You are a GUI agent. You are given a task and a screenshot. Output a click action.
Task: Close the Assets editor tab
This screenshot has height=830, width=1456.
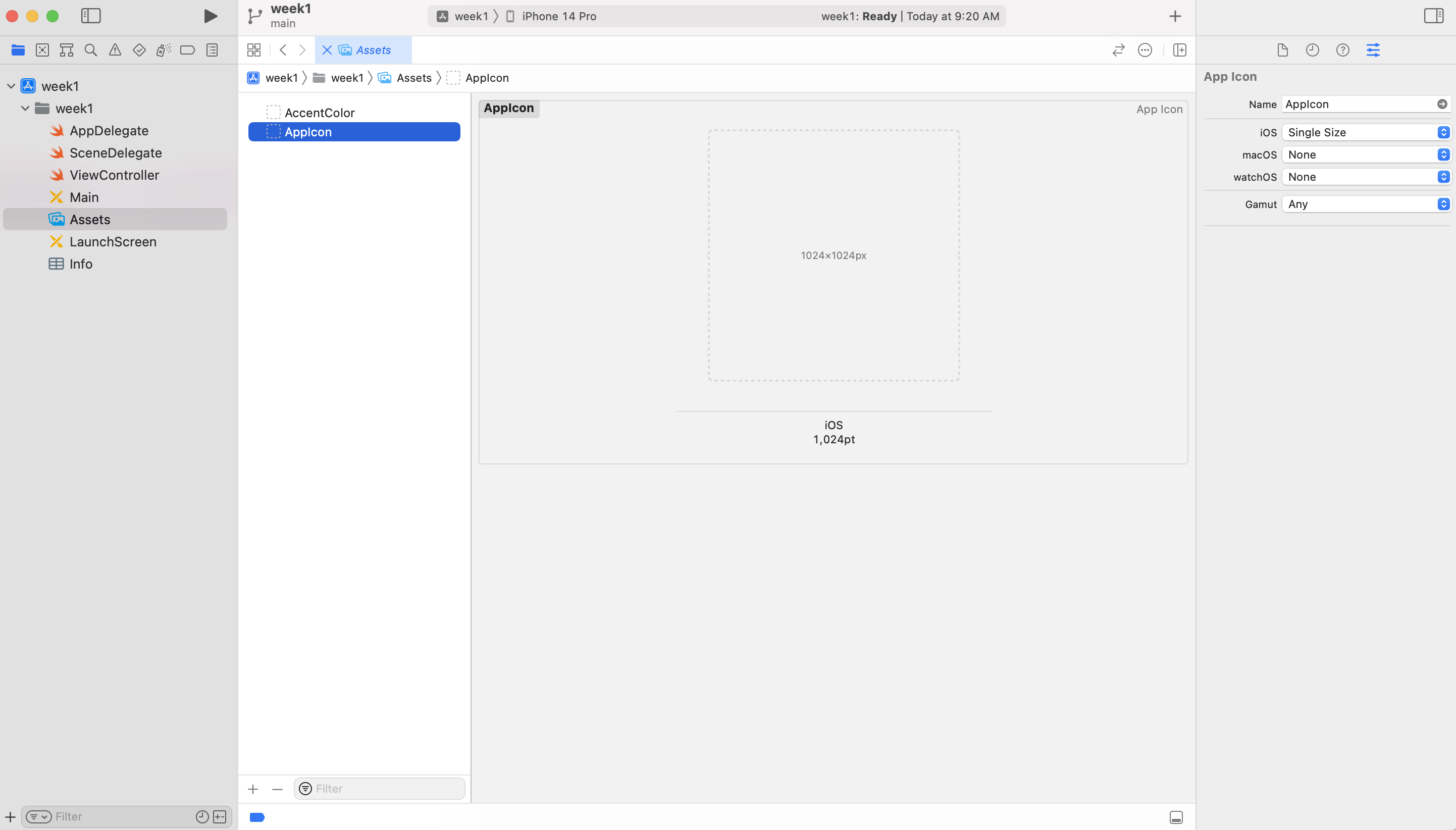point(327,50)
